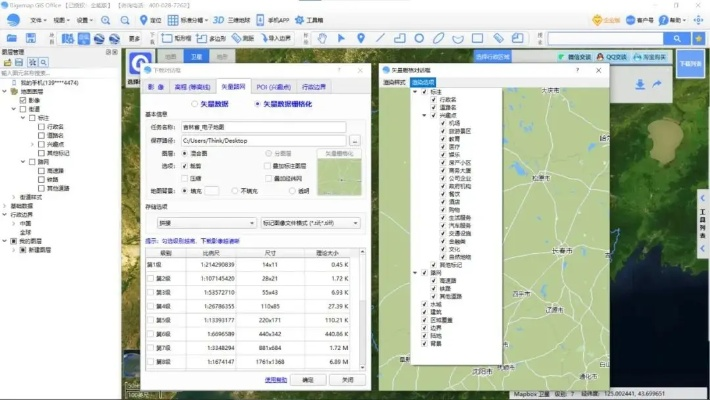Enable the 叠加经纬网 checkbox

(x=268, y=178)
